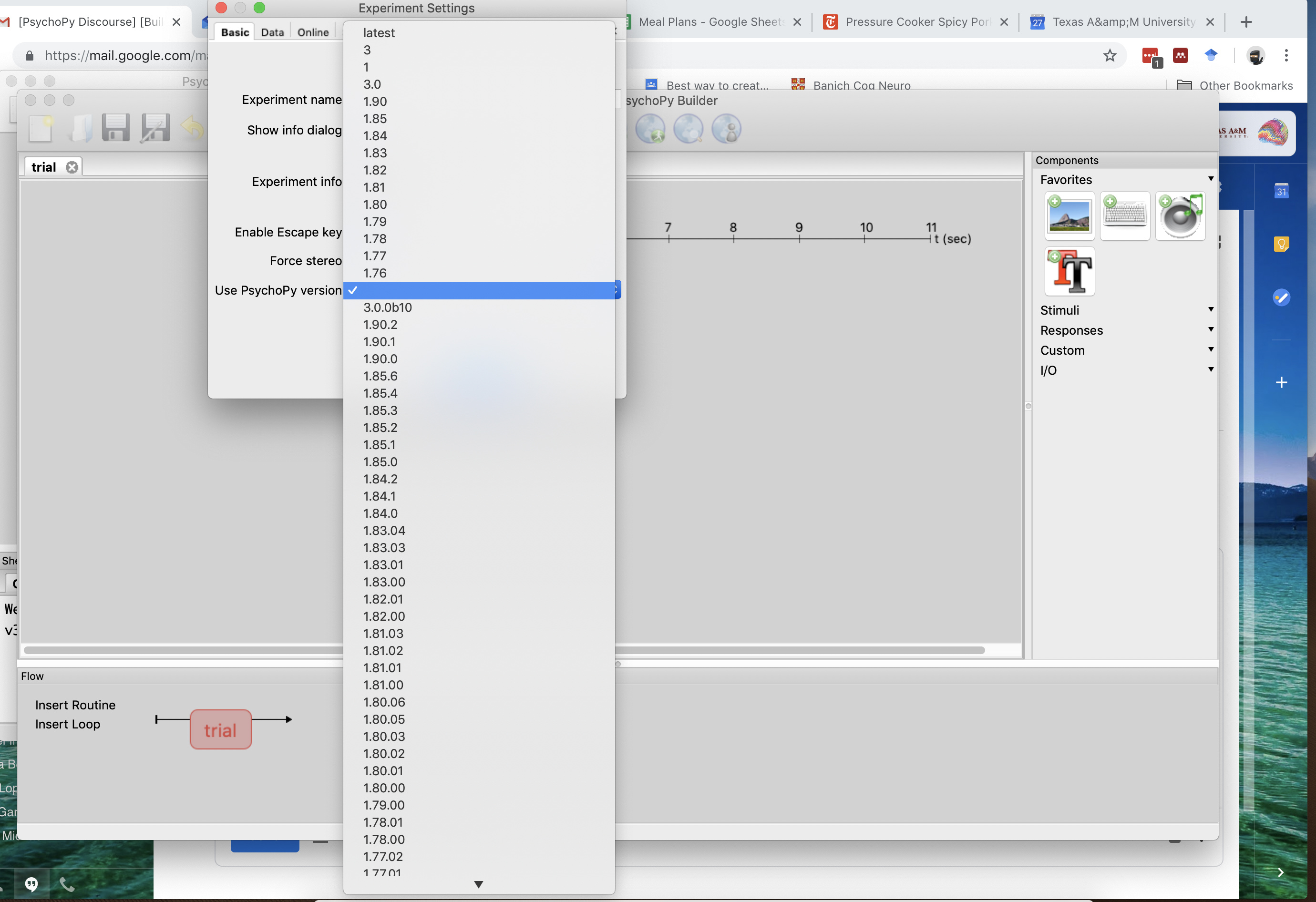Switch to Pressure Cooker Spicy Pork tab
Image resolution: width=1316 pixels, height=902 pixels.
coord(917,21)
